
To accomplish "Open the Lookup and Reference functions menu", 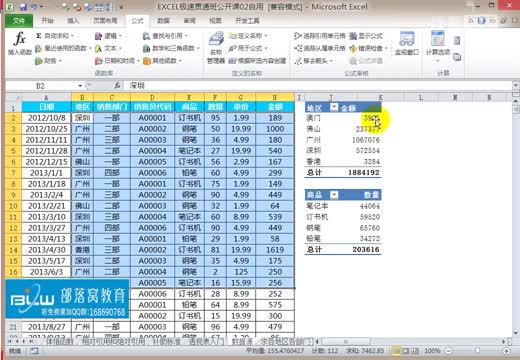I will [166, 36].
